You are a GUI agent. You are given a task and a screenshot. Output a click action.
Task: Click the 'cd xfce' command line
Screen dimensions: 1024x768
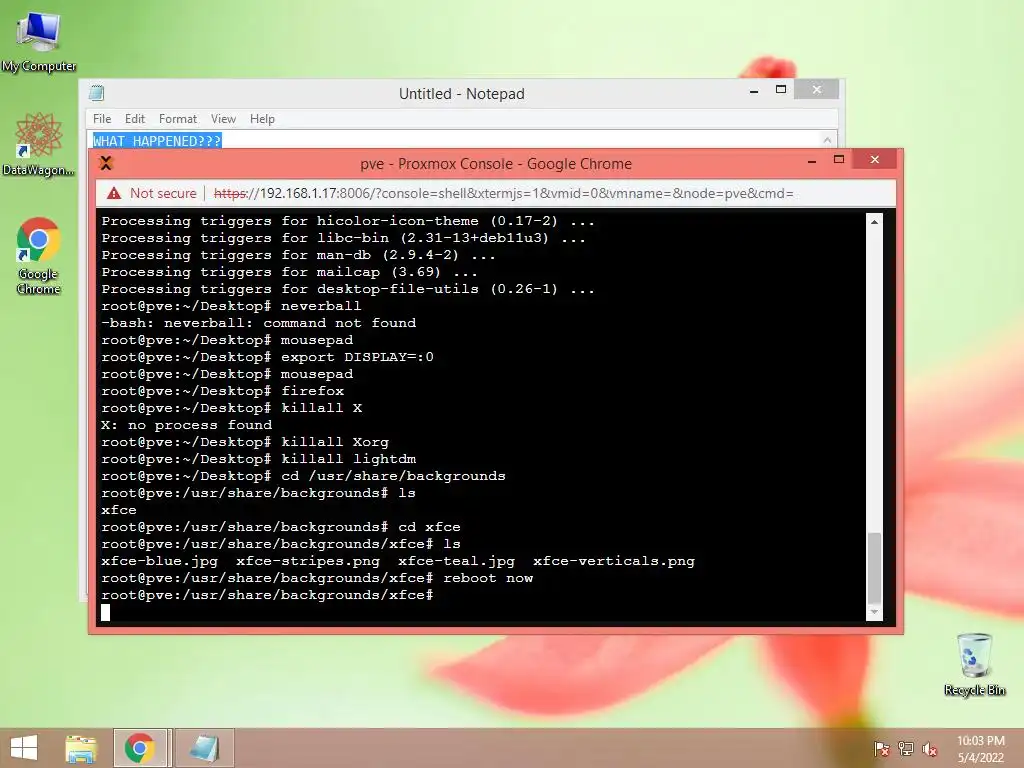[281, 527]
